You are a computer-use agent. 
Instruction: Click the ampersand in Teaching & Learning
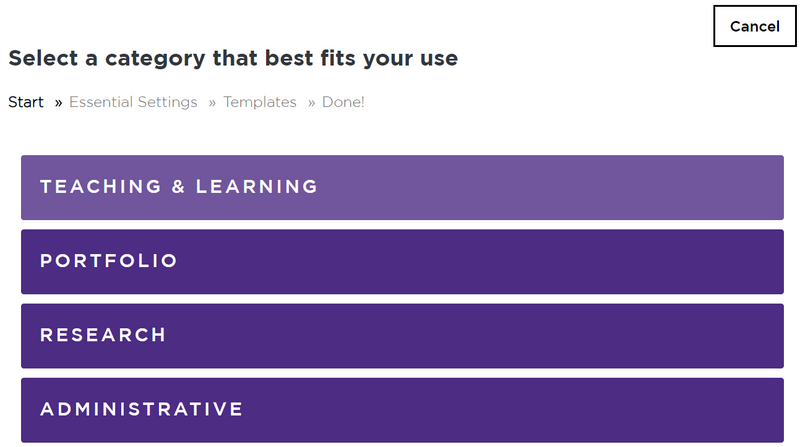[178, 187]
